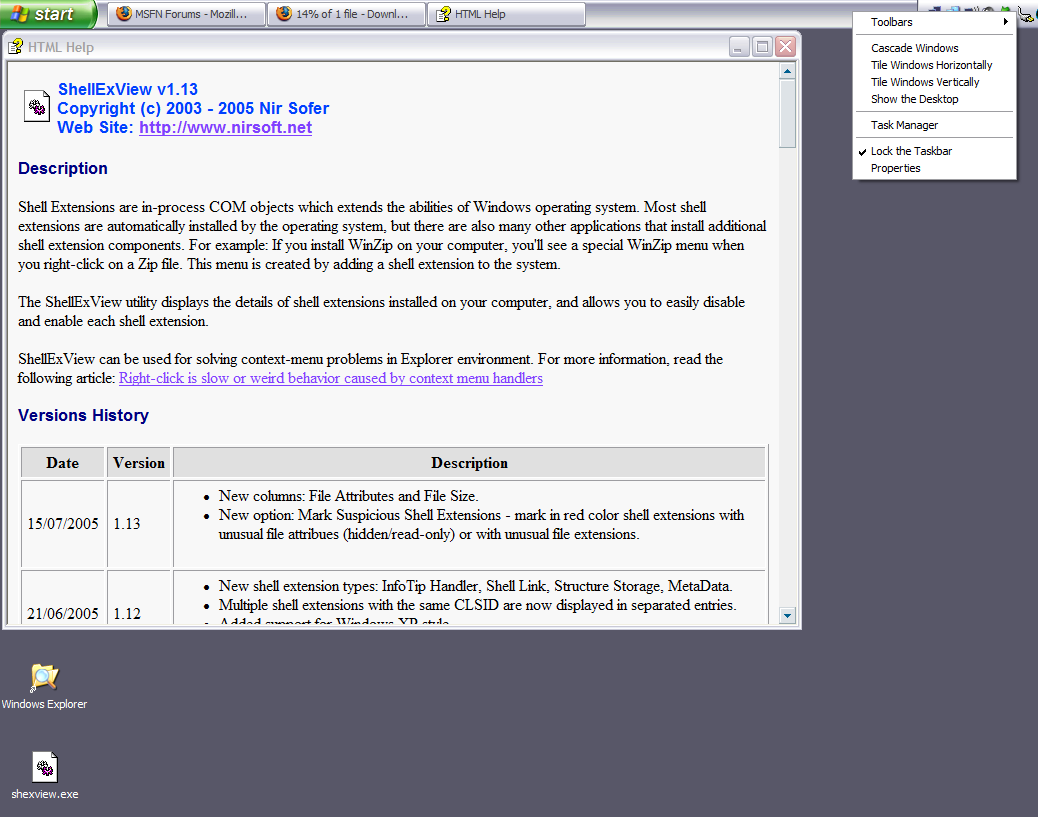Activate the HTML Help taskbar button
The width and height of the screenshot is (1038, 817).
point(506,14)
